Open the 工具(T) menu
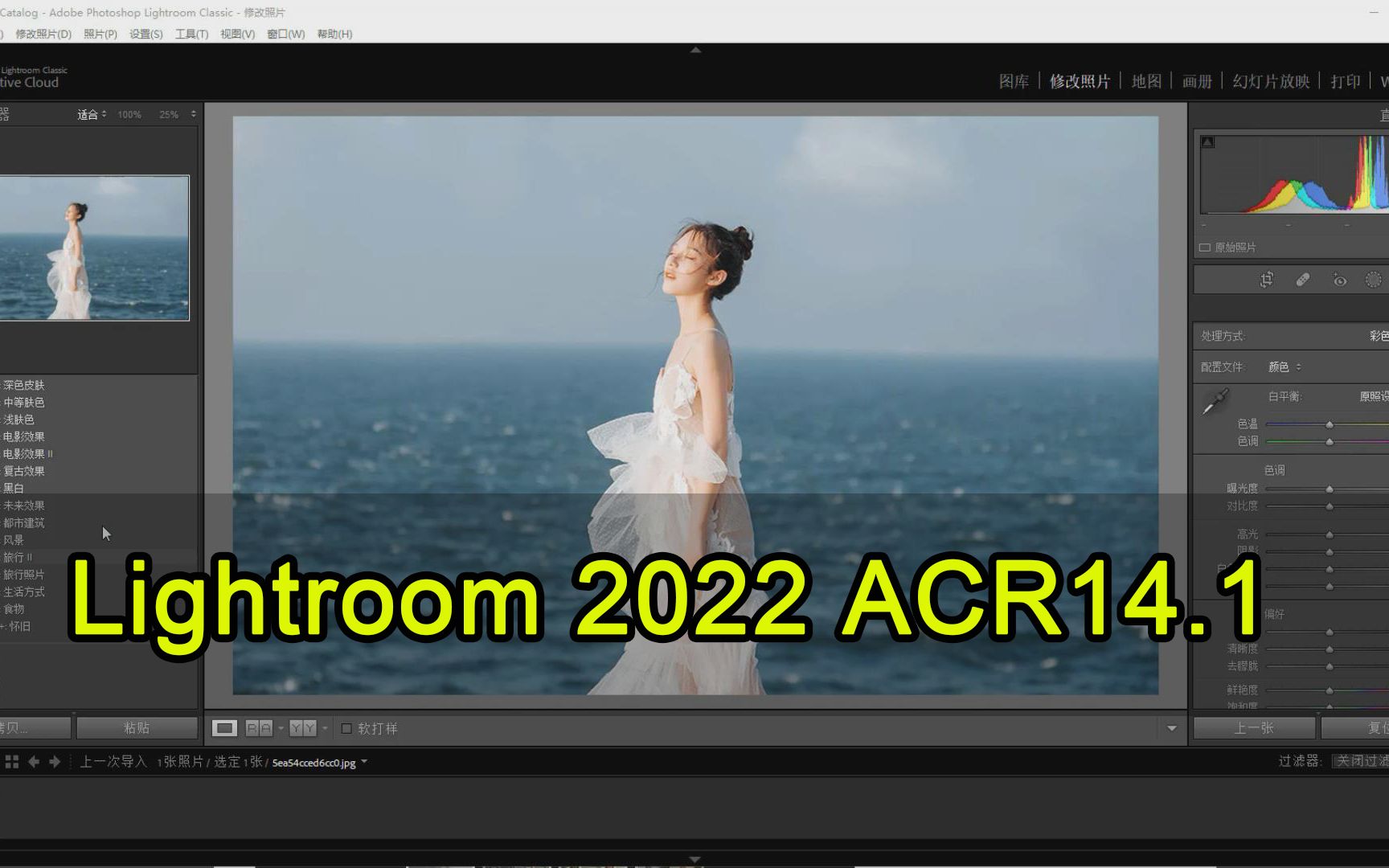This screenshot has height=868, width=1389. coord(191,34)
